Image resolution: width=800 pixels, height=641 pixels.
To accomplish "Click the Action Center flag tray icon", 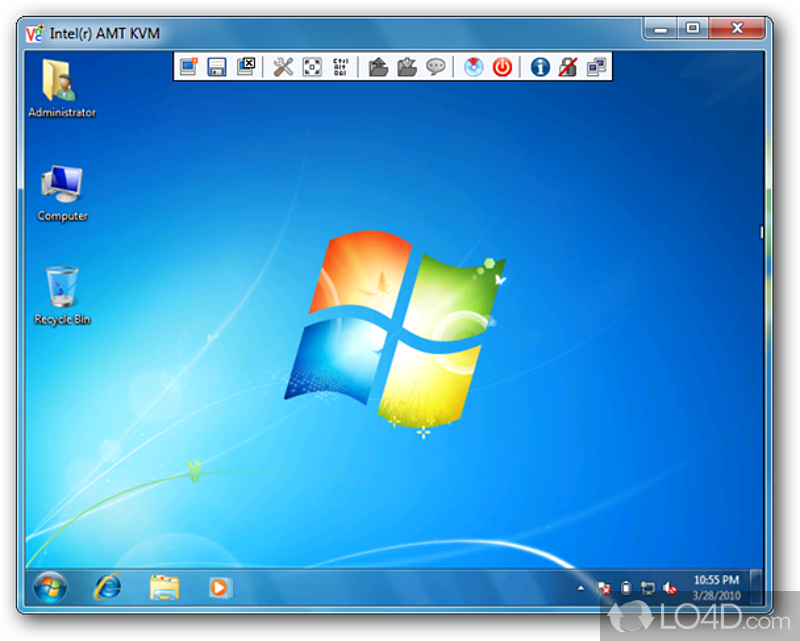I will click(x=604, y=588).
